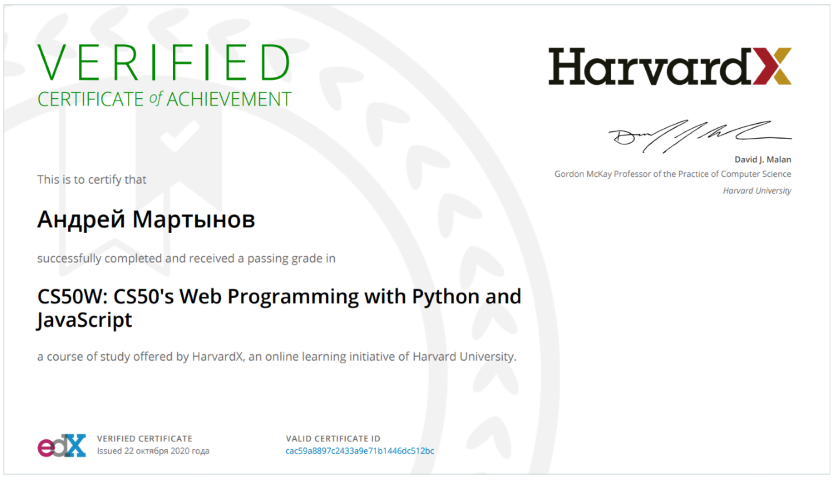
Task: Click the CERTIFICATE of ACHIEVEMENT subtitle
Action: point(164,100)
